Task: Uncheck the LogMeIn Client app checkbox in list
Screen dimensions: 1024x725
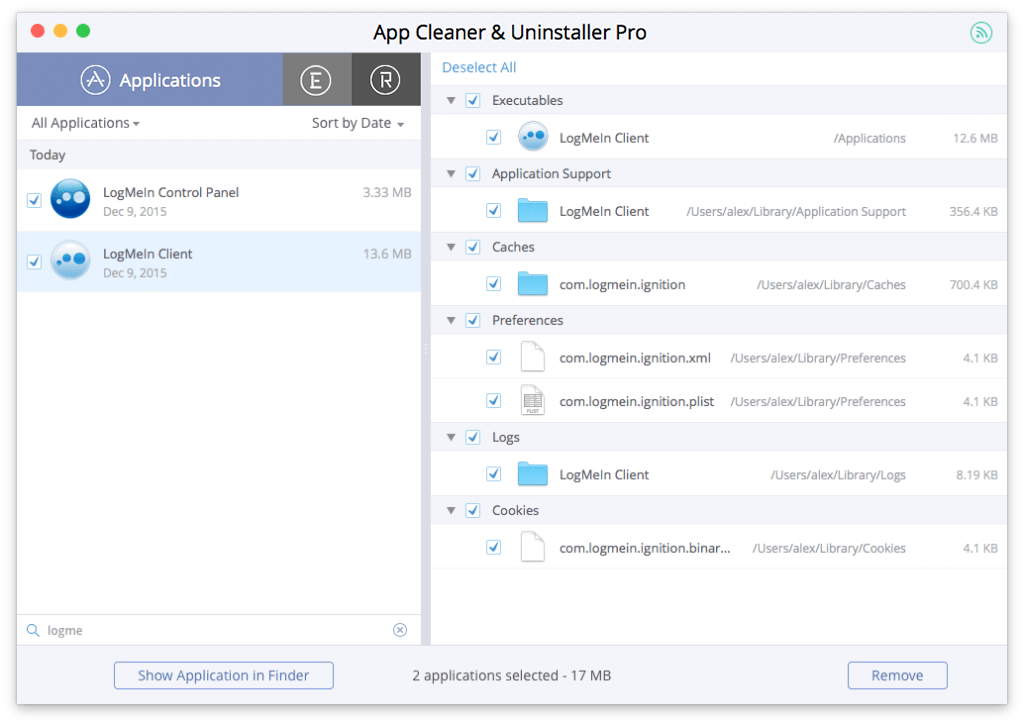Action: tap(35, 261)
